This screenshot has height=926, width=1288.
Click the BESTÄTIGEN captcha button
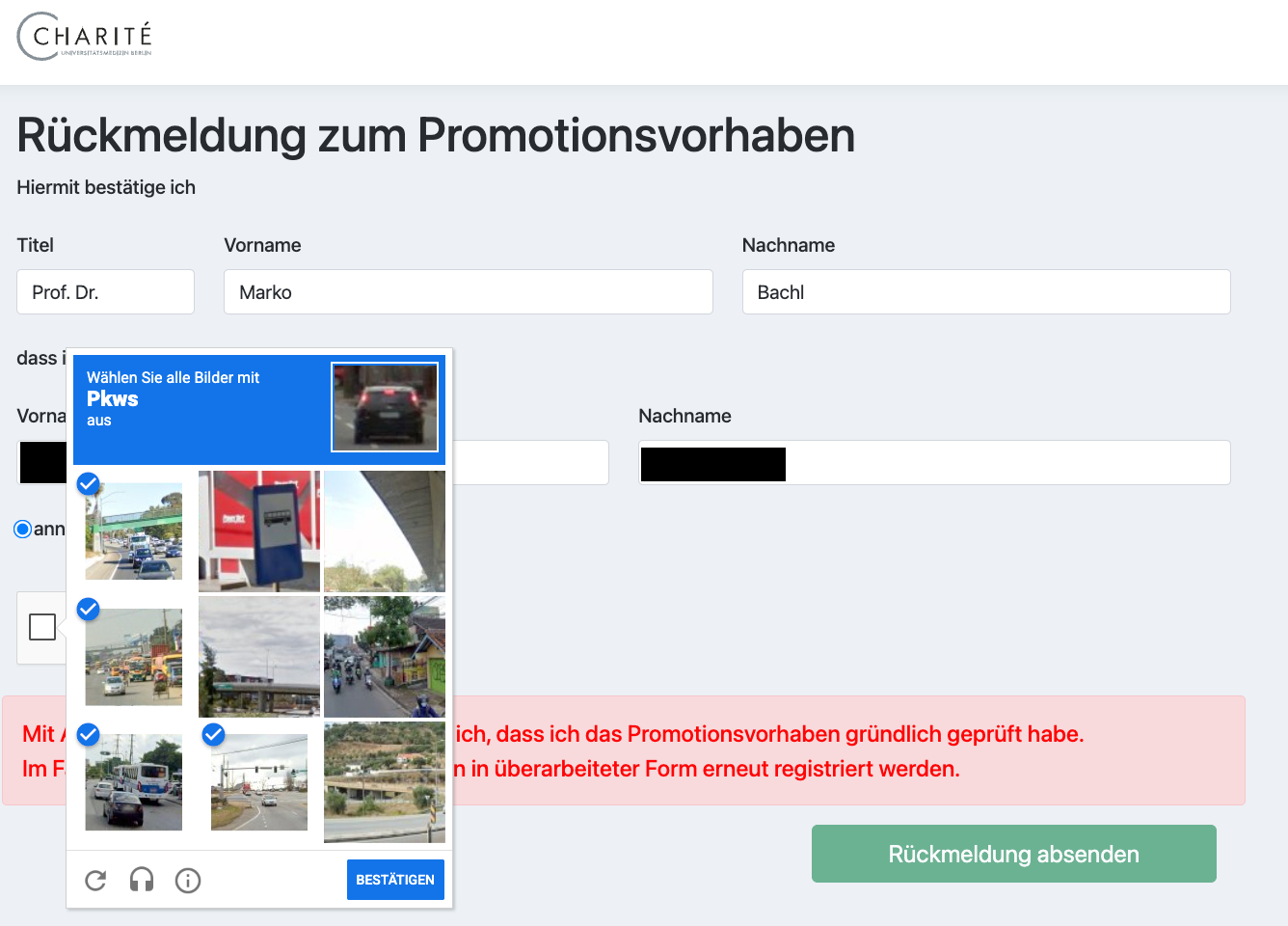(395, 880)
